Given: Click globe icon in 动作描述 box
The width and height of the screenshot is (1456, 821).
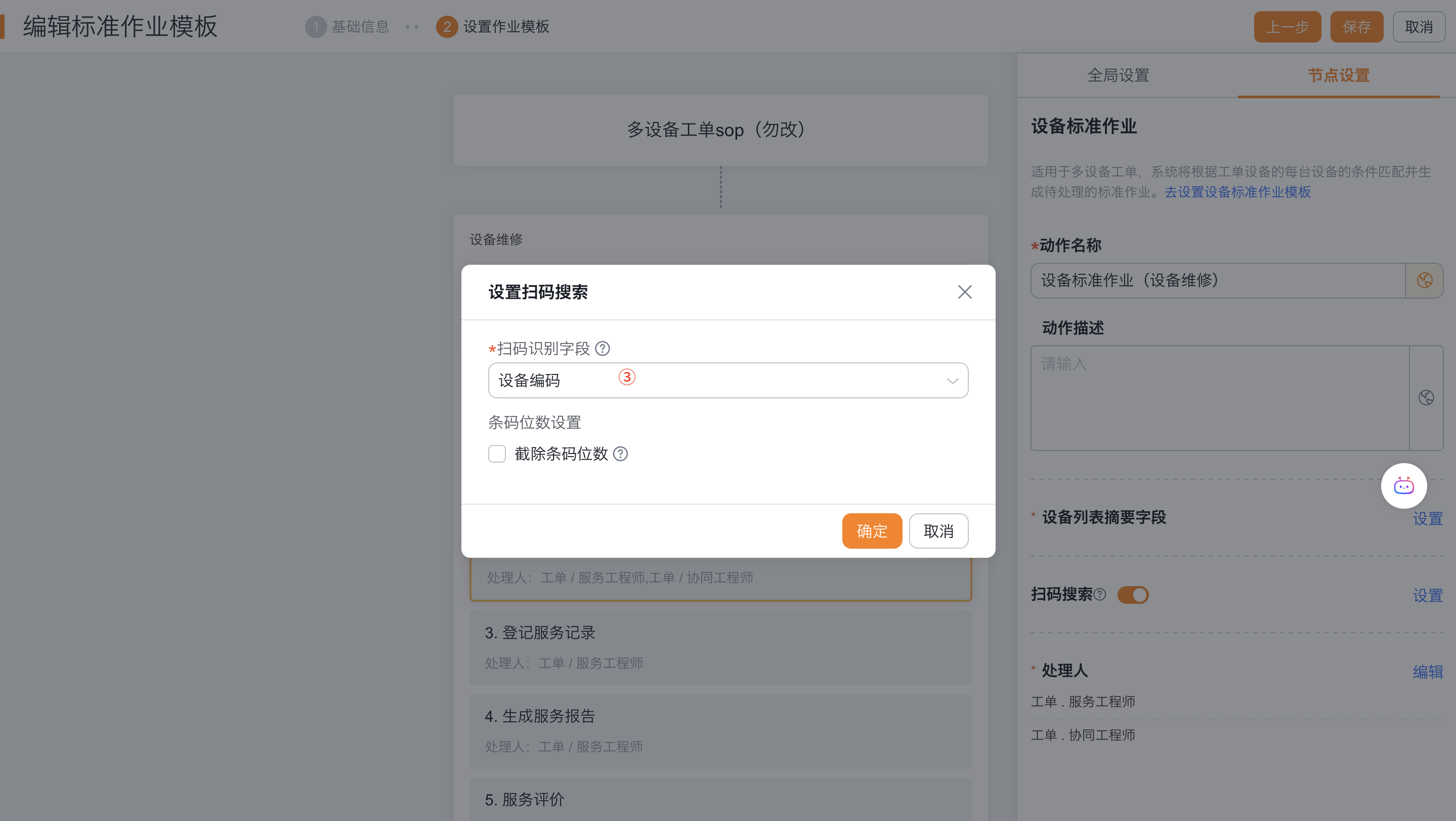Looking at the screenshot, I should coord(1426,397).
